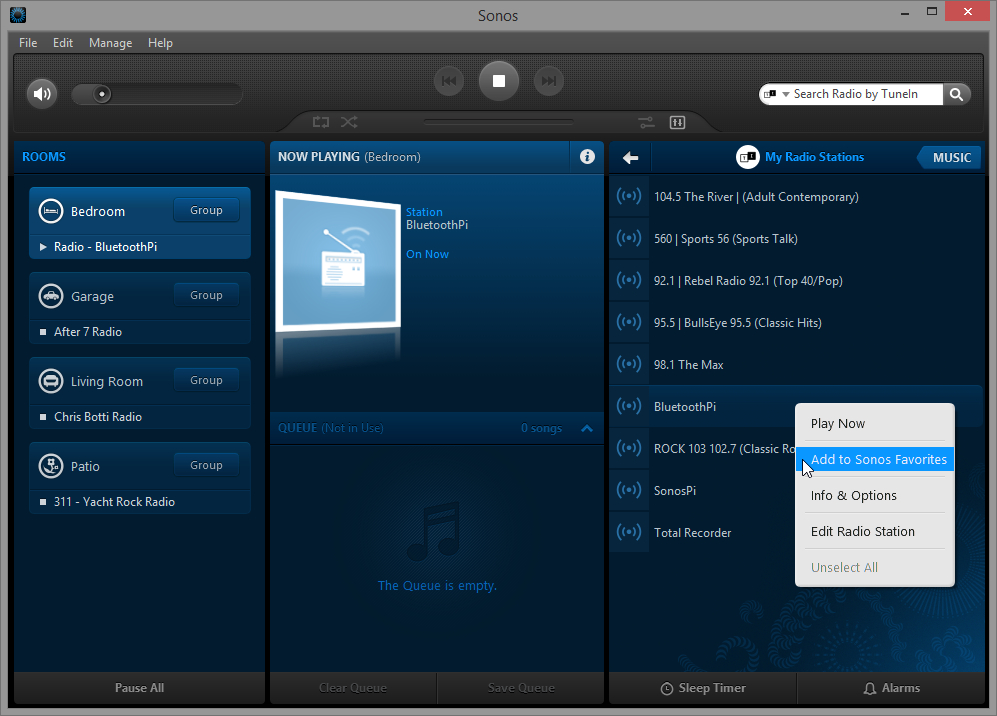Click the Now Playing info icon
This screenshot has height=716, width=997.
587,156
